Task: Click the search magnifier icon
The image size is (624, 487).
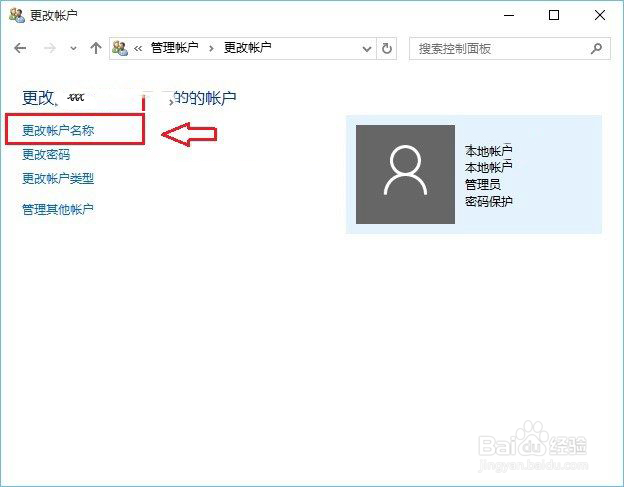Action: [597, 49]
